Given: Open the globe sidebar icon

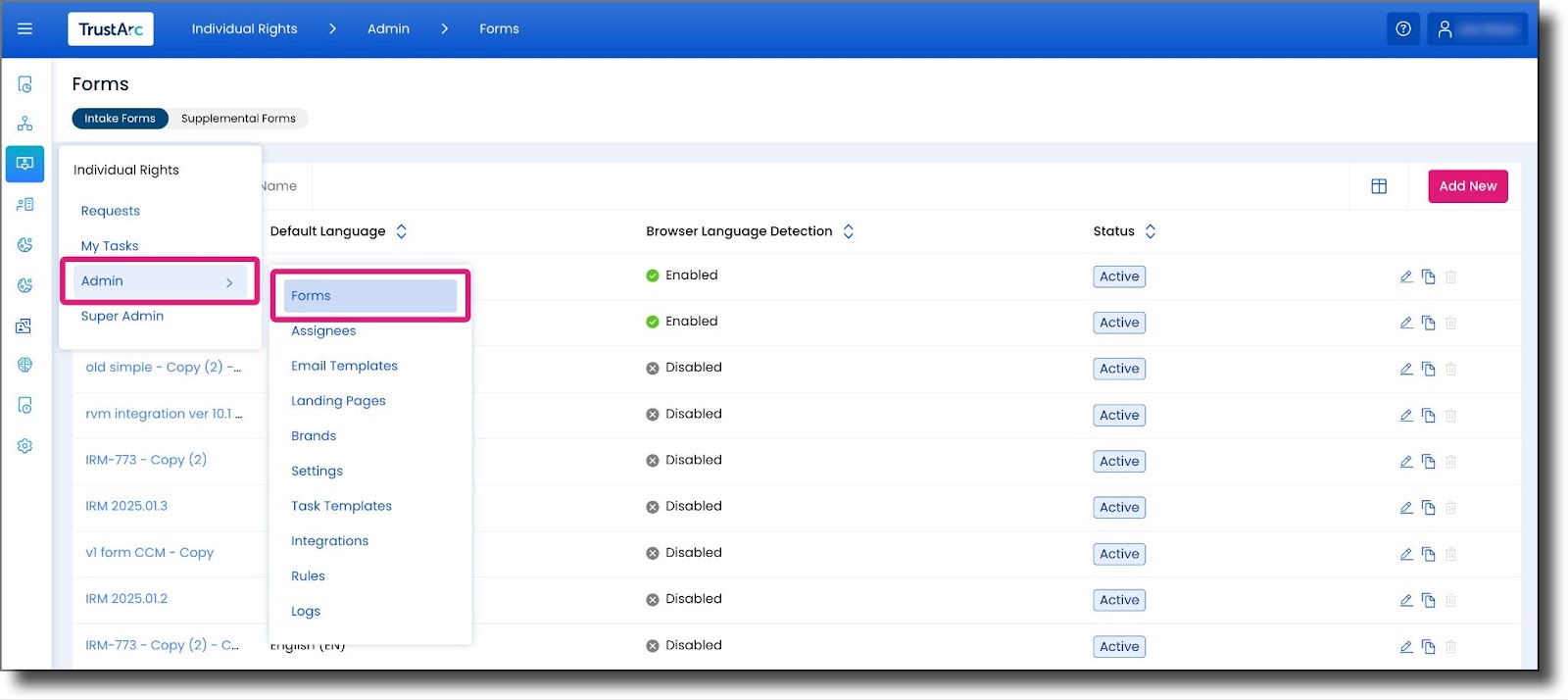Looking at the screenshot, I should point(24,365).
